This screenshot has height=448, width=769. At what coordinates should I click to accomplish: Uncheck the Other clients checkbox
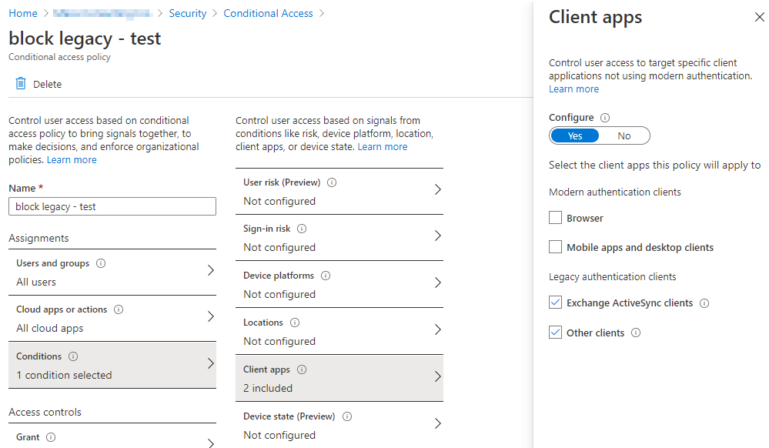point(555,332)
